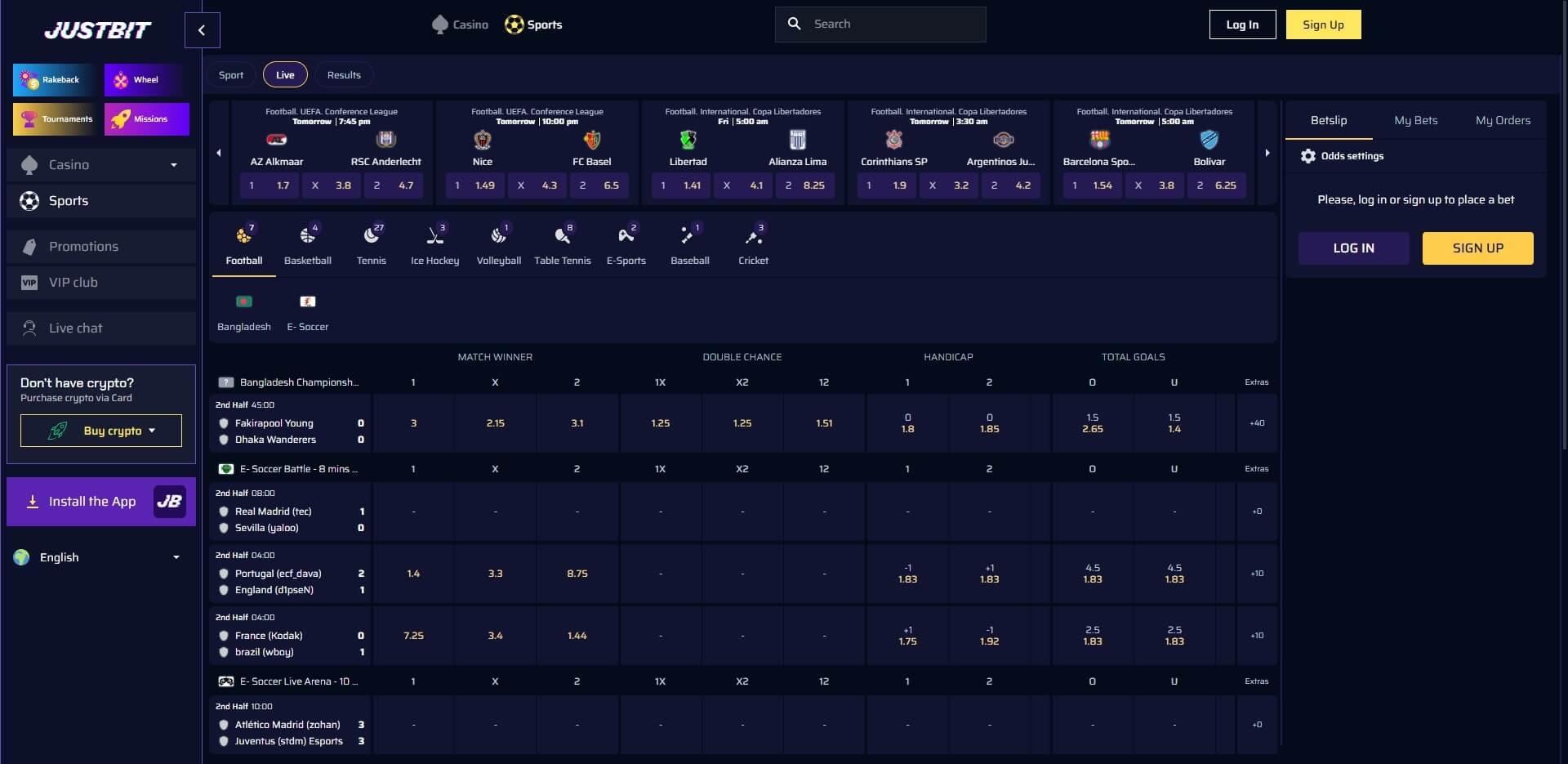Select the Football sport filter

[243, 243]
